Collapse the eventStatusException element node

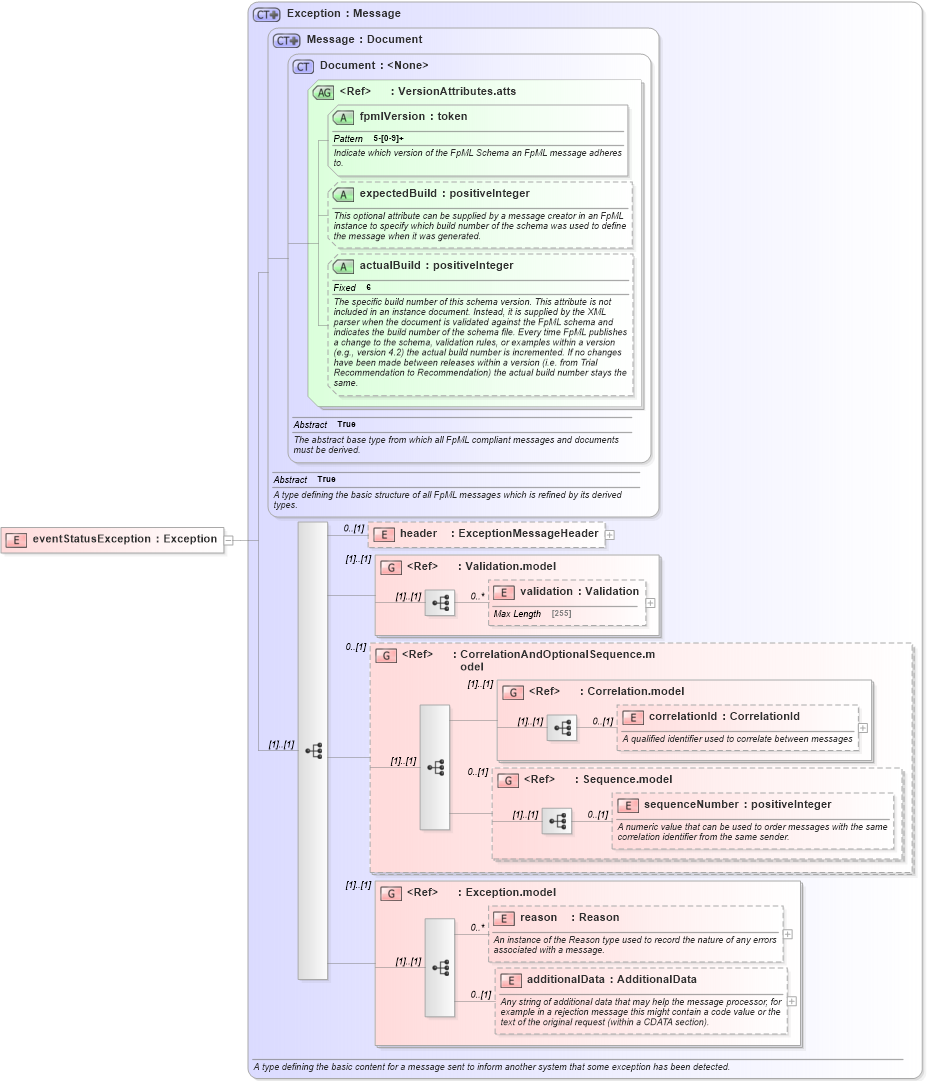(x=229, y=540)
